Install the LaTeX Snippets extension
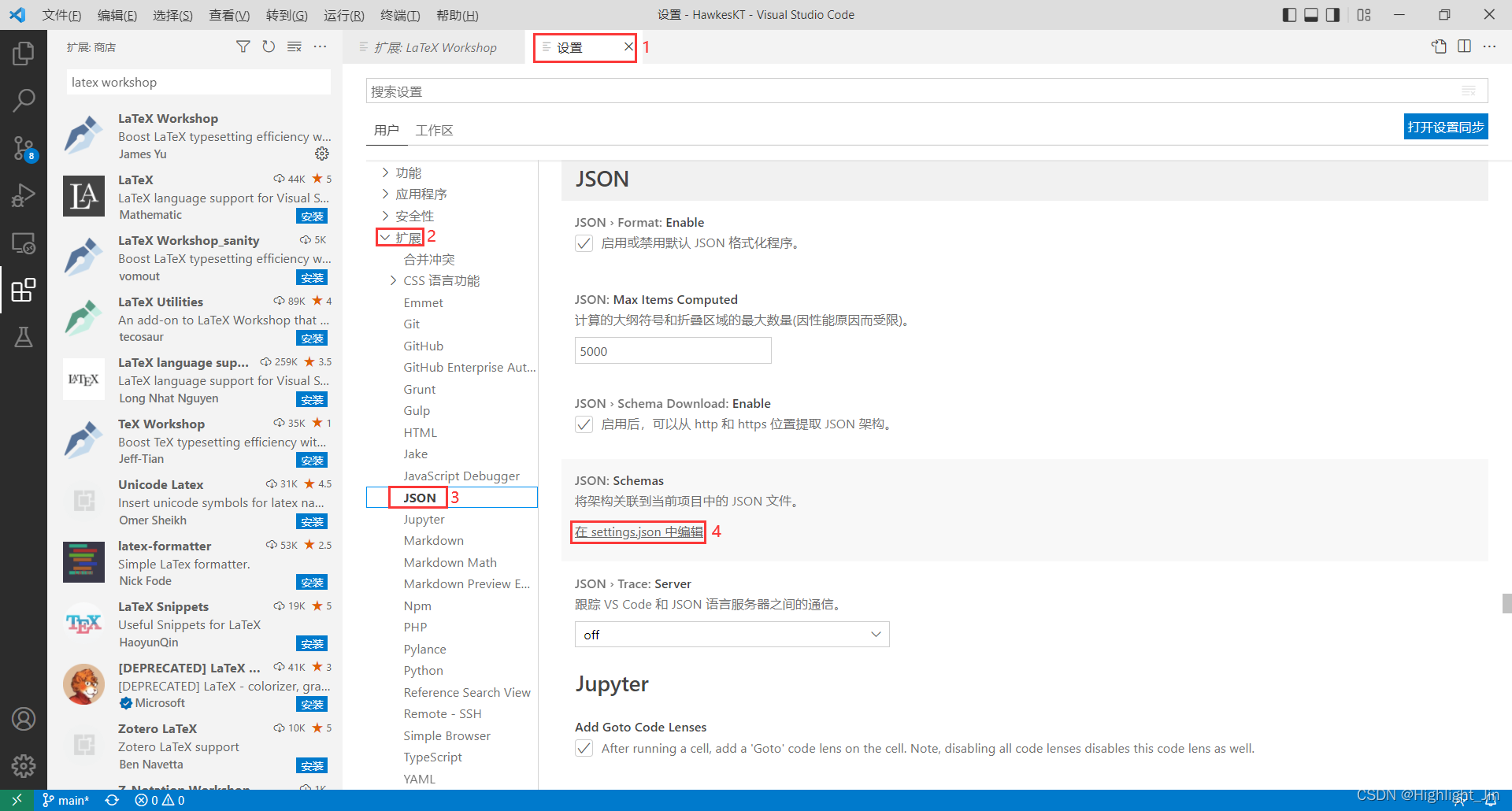 click(312, 644)
